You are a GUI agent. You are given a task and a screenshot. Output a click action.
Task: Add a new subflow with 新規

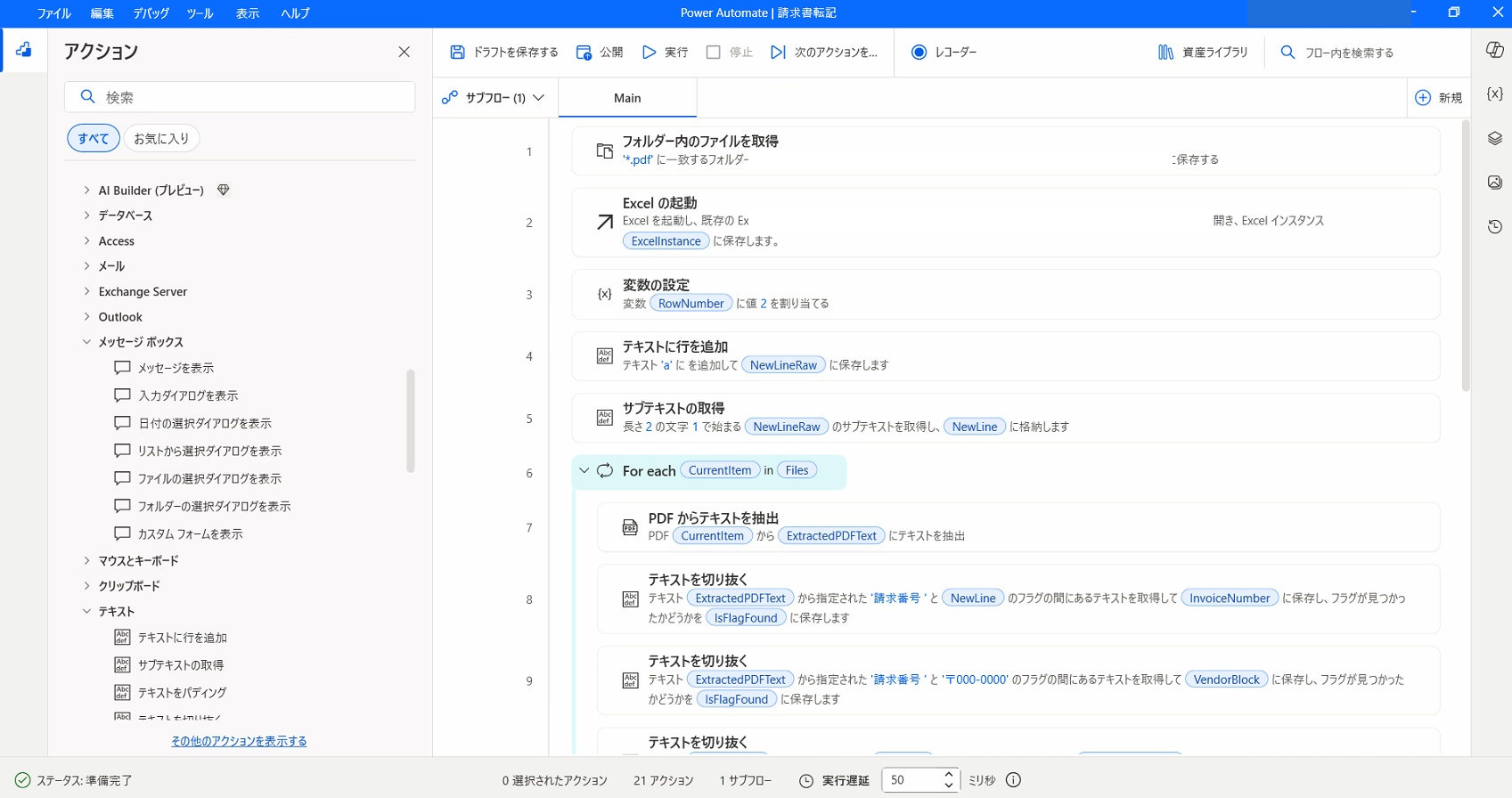click(1439, 98)
